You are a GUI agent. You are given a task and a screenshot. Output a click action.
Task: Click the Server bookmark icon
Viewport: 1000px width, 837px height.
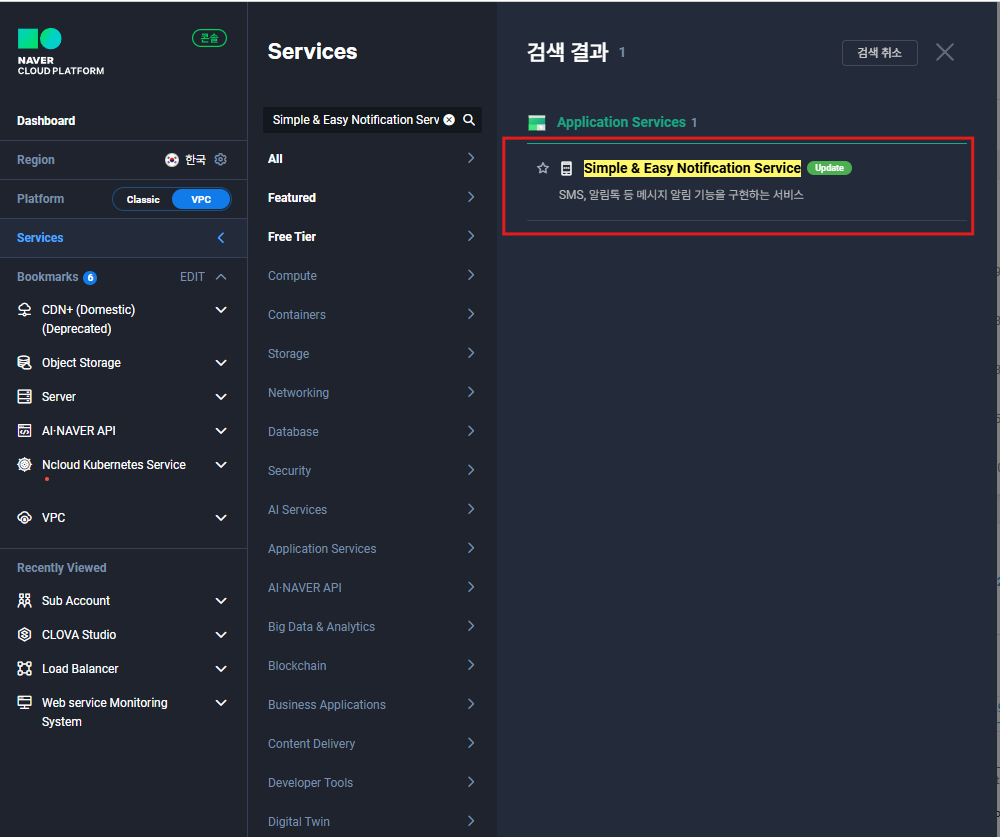[x=25, y=396]
